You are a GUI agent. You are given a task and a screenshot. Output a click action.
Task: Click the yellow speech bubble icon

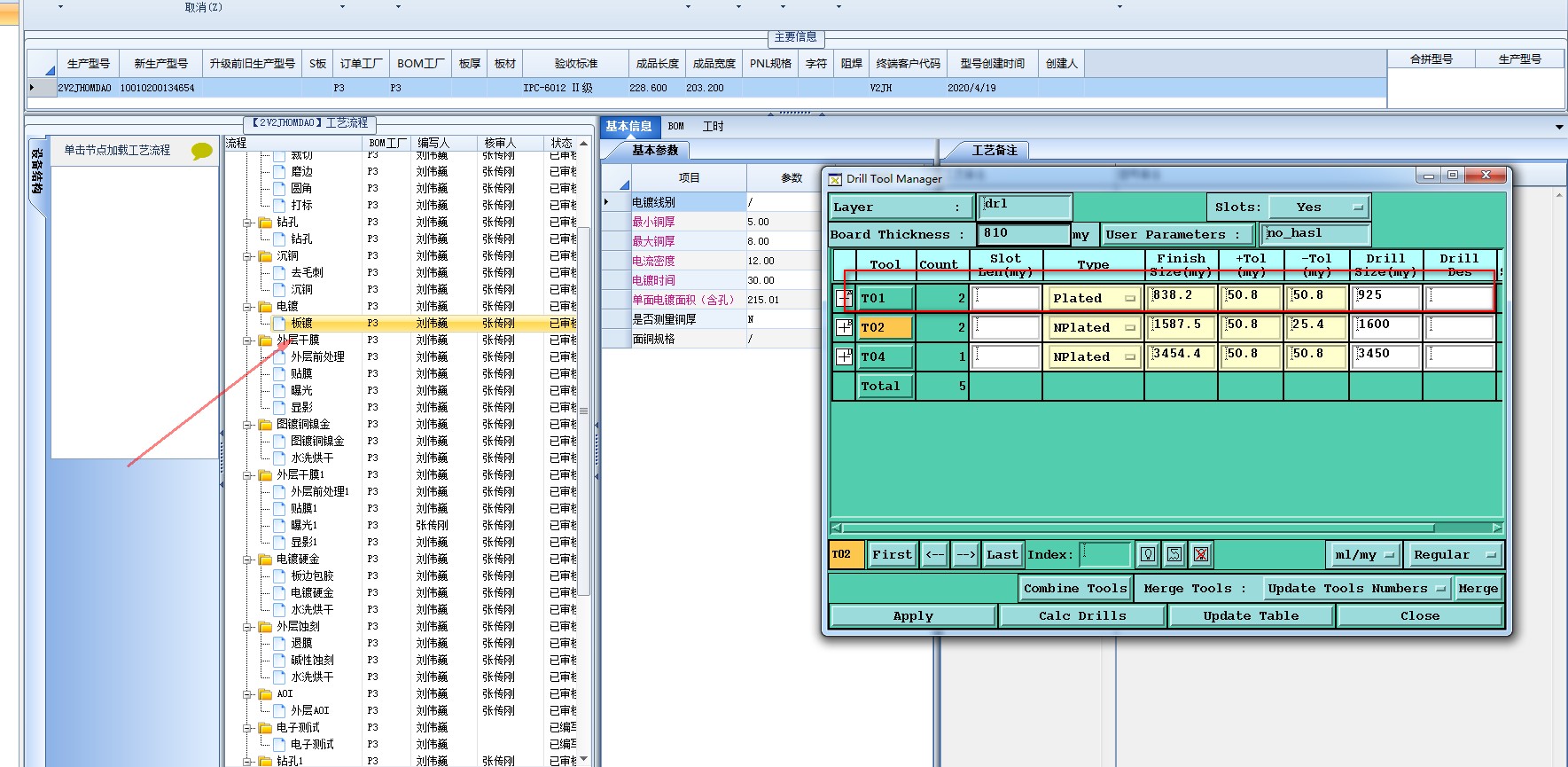pyautogui.click(x=202, y=152)
